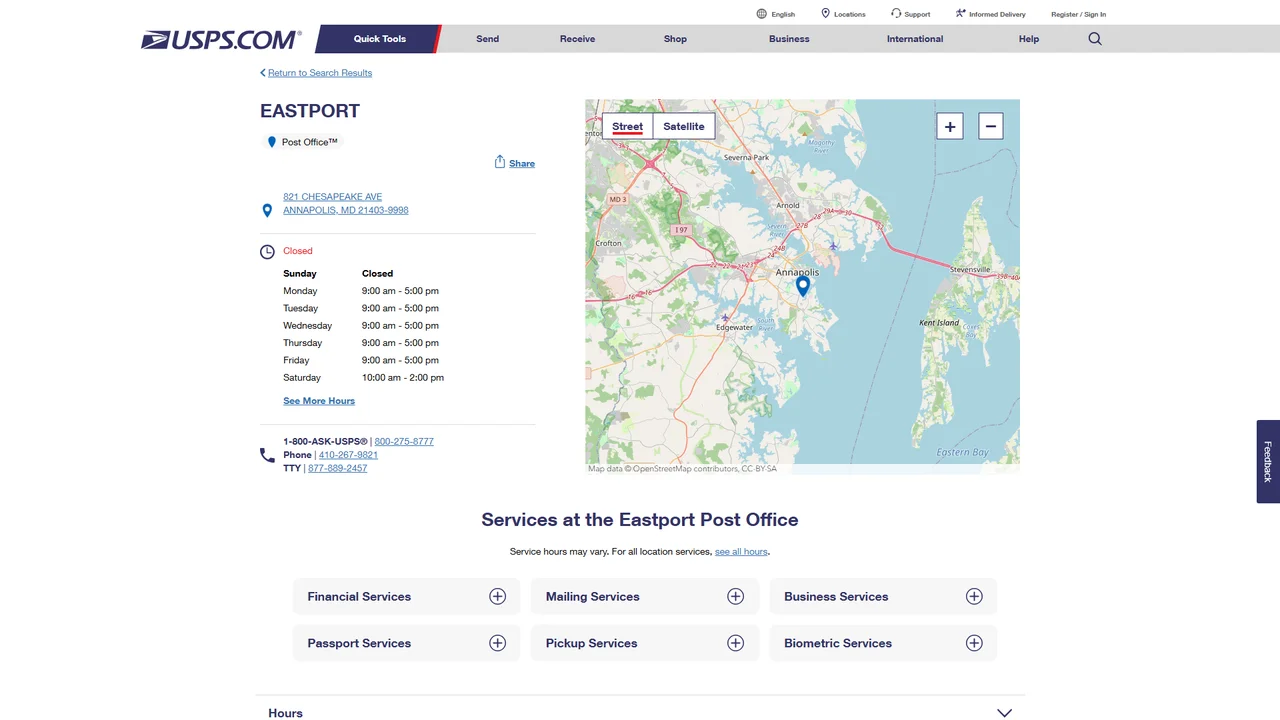
Task: Open the 821 Chesapeake Ave address link
Action: [x=346, y=204]
